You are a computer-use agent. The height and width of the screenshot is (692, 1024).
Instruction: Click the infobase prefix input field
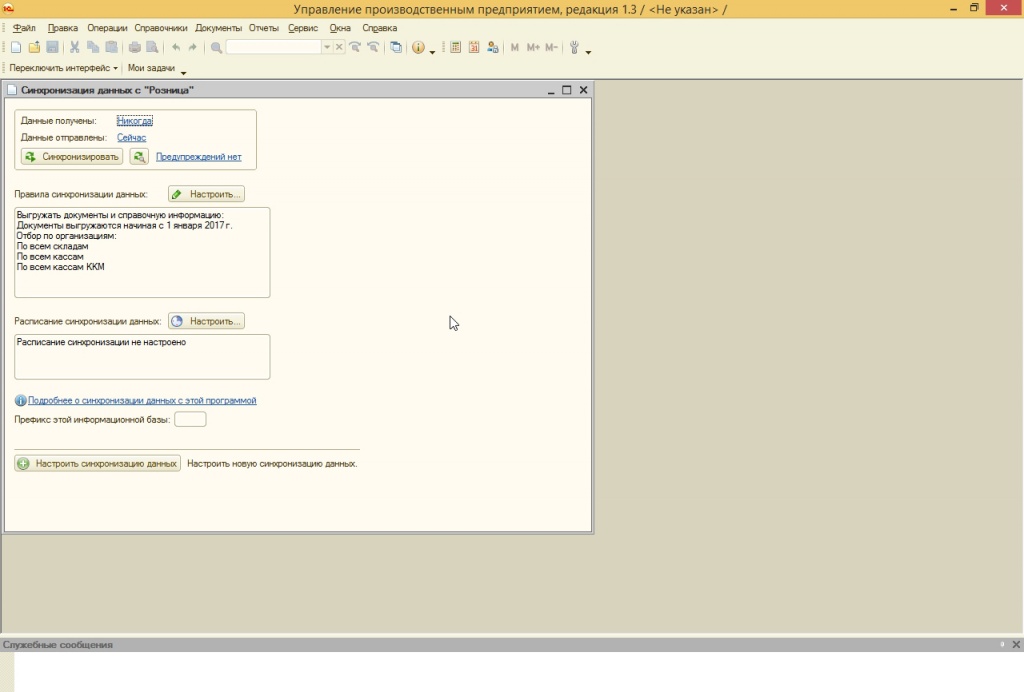pos(190,419)
